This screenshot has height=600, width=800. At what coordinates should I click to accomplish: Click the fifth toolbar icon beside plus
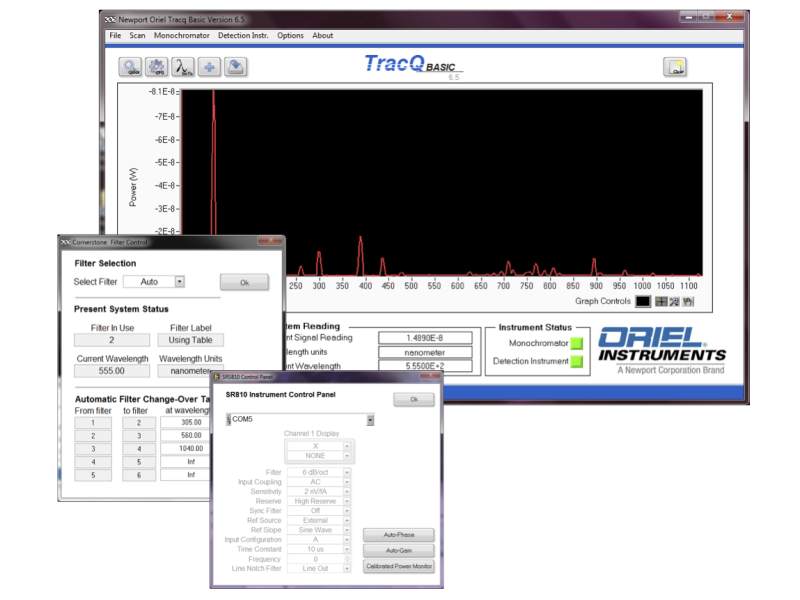tap(235, 67)
